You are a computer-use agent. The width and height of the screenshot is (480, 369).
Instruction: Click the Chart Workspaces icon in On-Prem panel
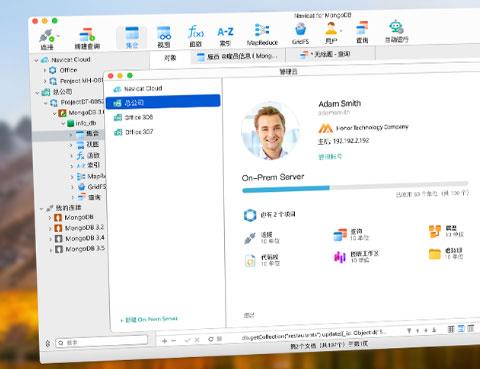click(x=340, y=257)
